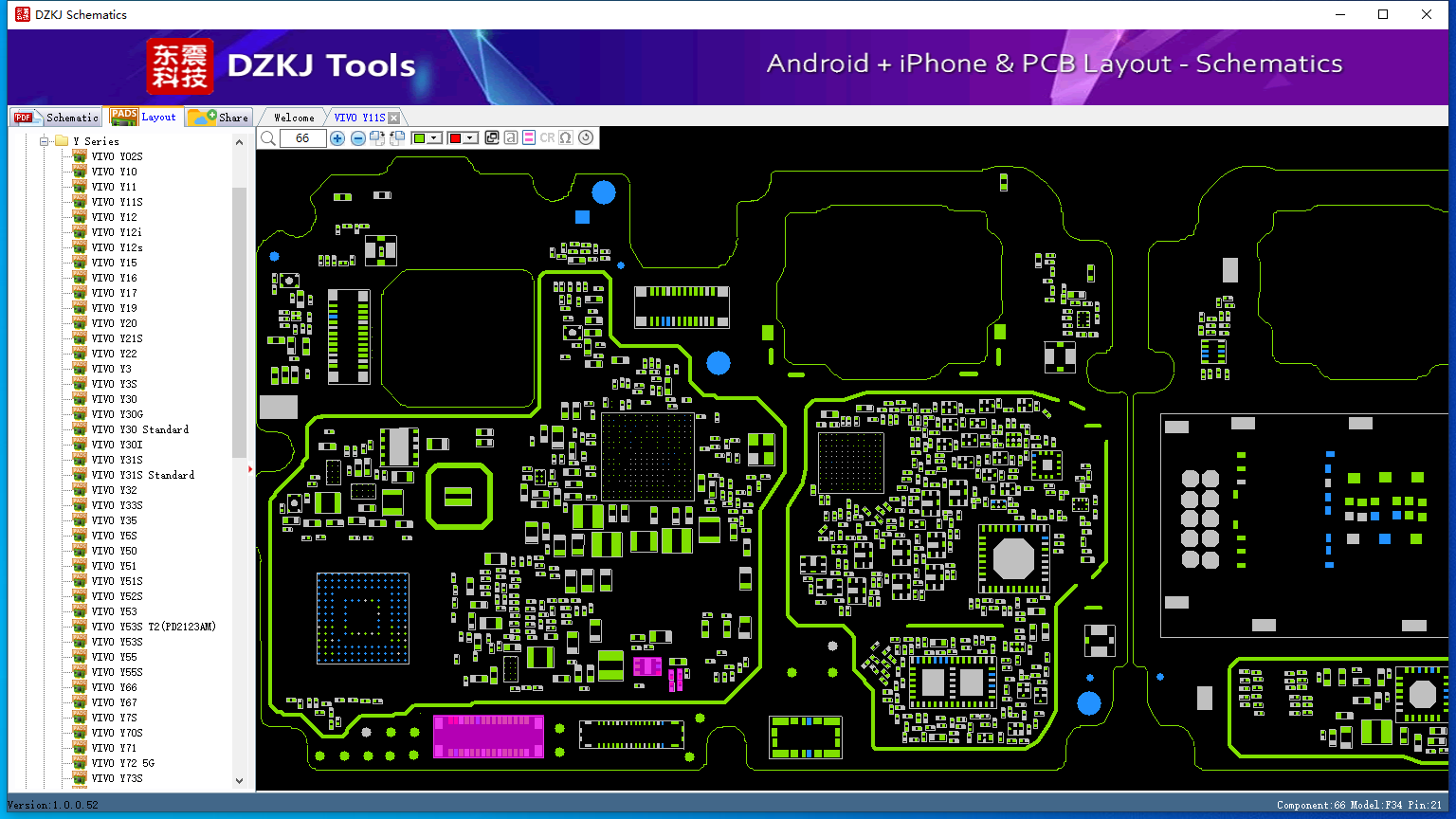Switch to the Welcome tab

(294, 118)
